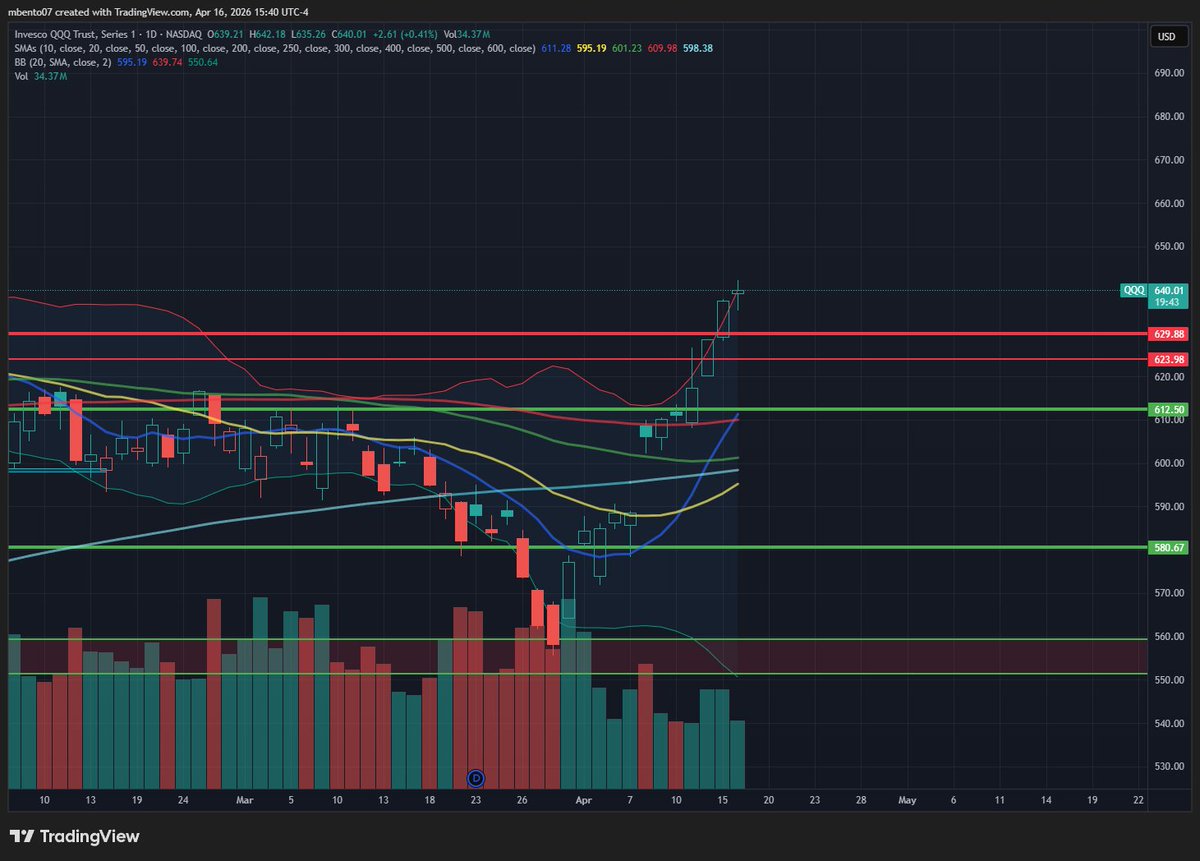Click the 590.00 price axis label
1200x861 pixels.
pyautogui.click(x=1168, y=507)
